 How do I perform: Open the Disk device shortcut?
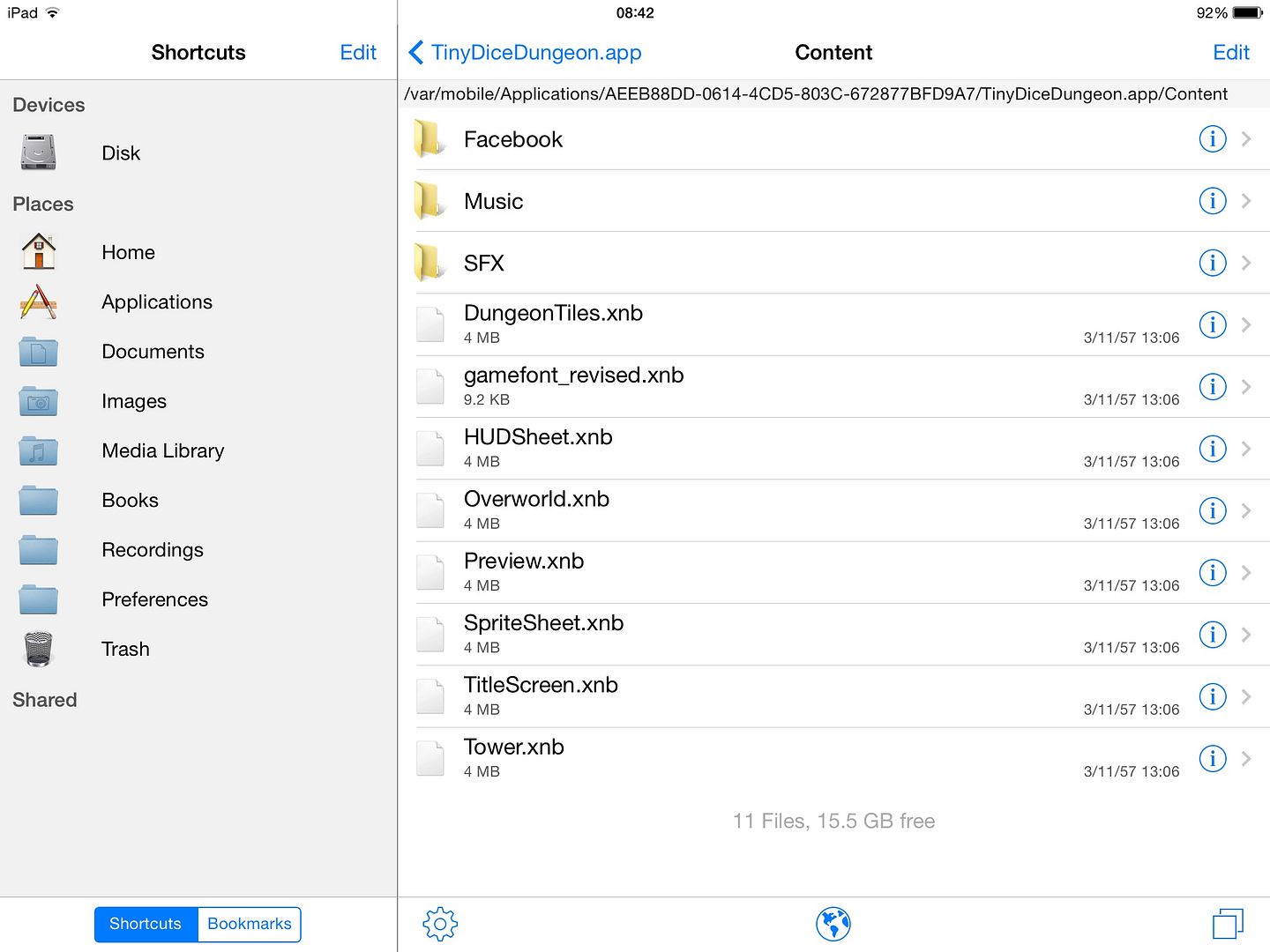pyautogui.click(x=121, y=153)
